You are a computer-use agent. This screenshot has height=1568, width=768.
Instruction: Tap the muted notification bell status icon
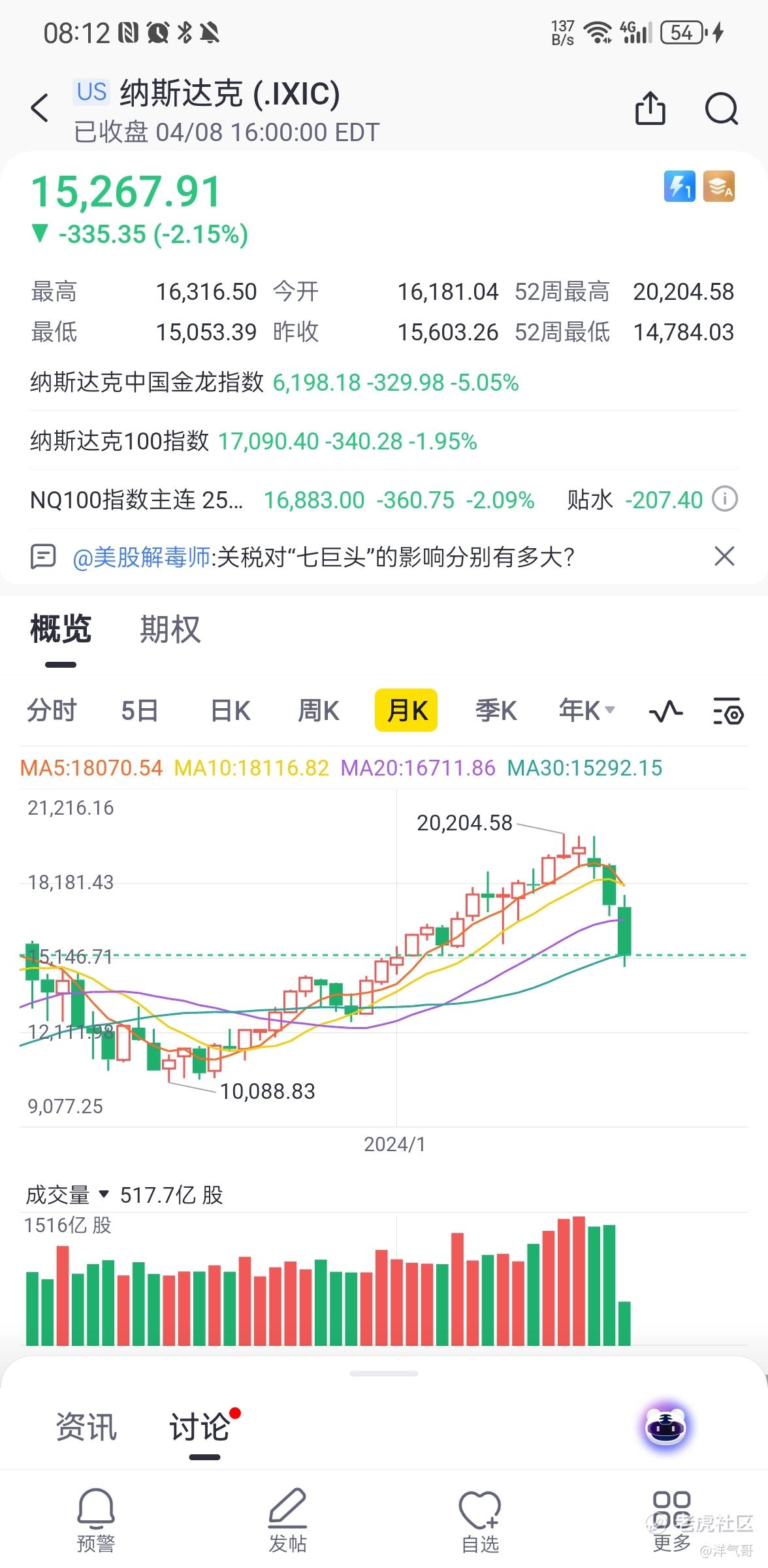click(210, 32)
